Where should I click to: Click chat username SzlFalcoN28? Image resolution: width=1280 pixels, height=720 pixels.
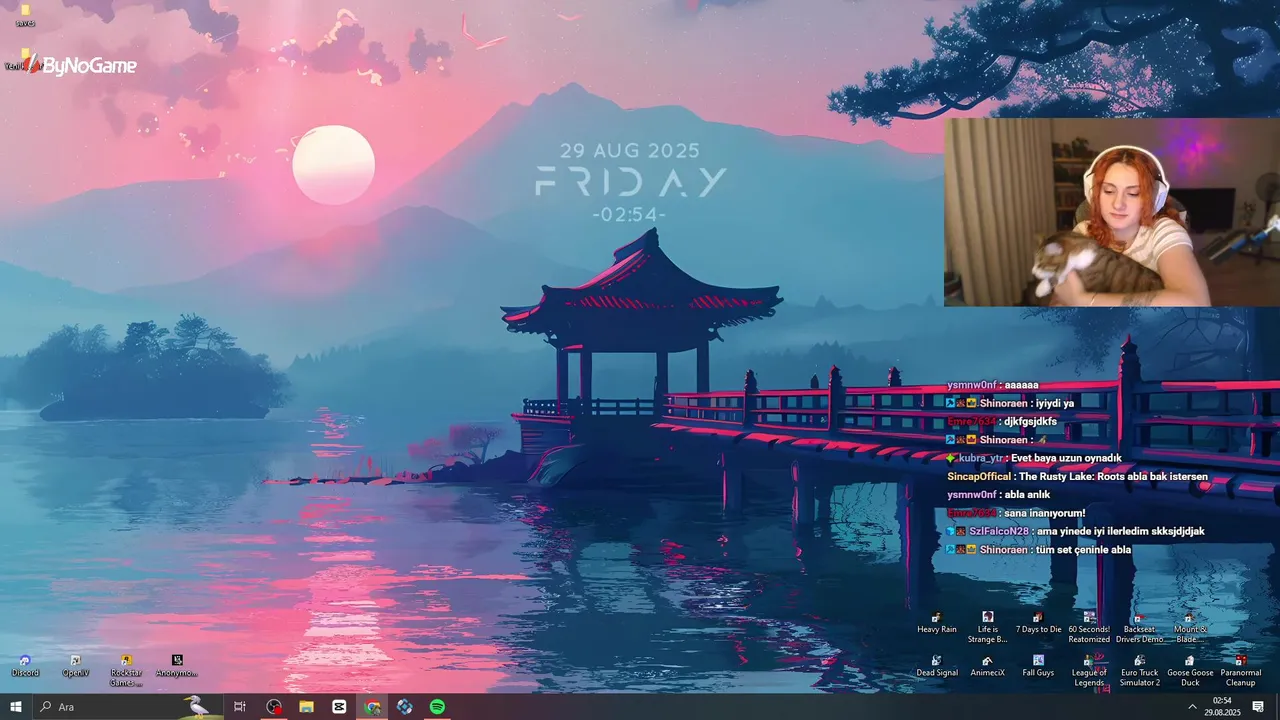tap(998, 532)
